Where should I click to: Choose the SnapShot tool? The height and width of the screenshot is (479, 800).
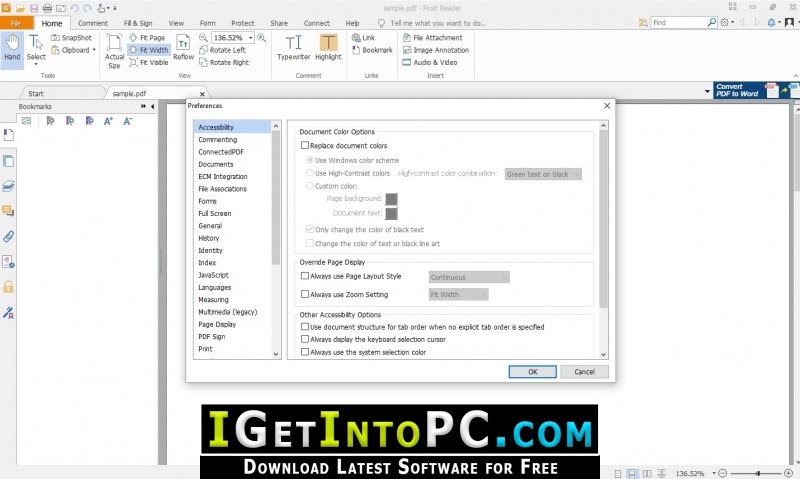click(71, 38)
